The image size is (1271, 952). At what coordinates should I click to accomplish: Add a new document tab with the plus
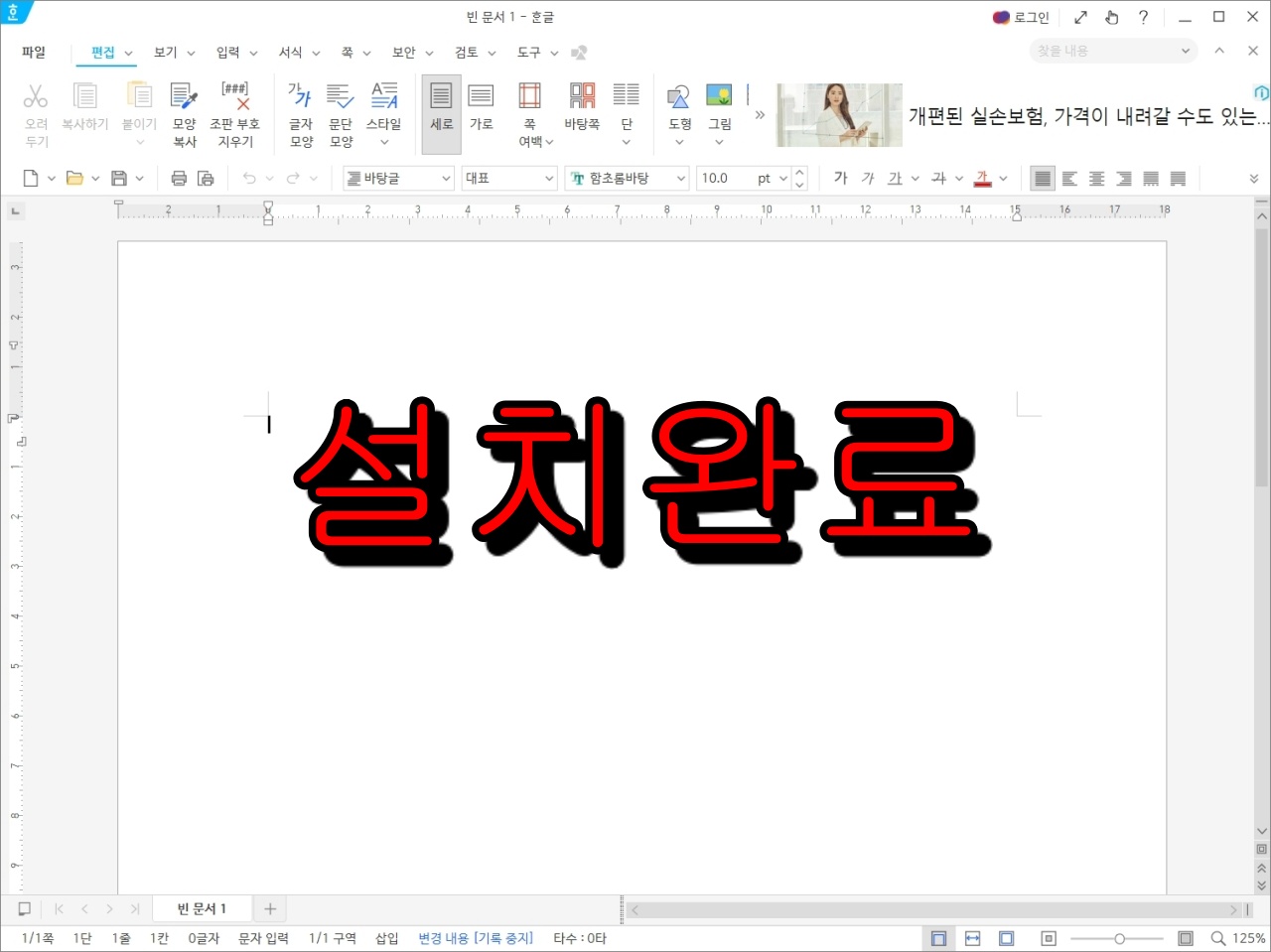[269, 908]
